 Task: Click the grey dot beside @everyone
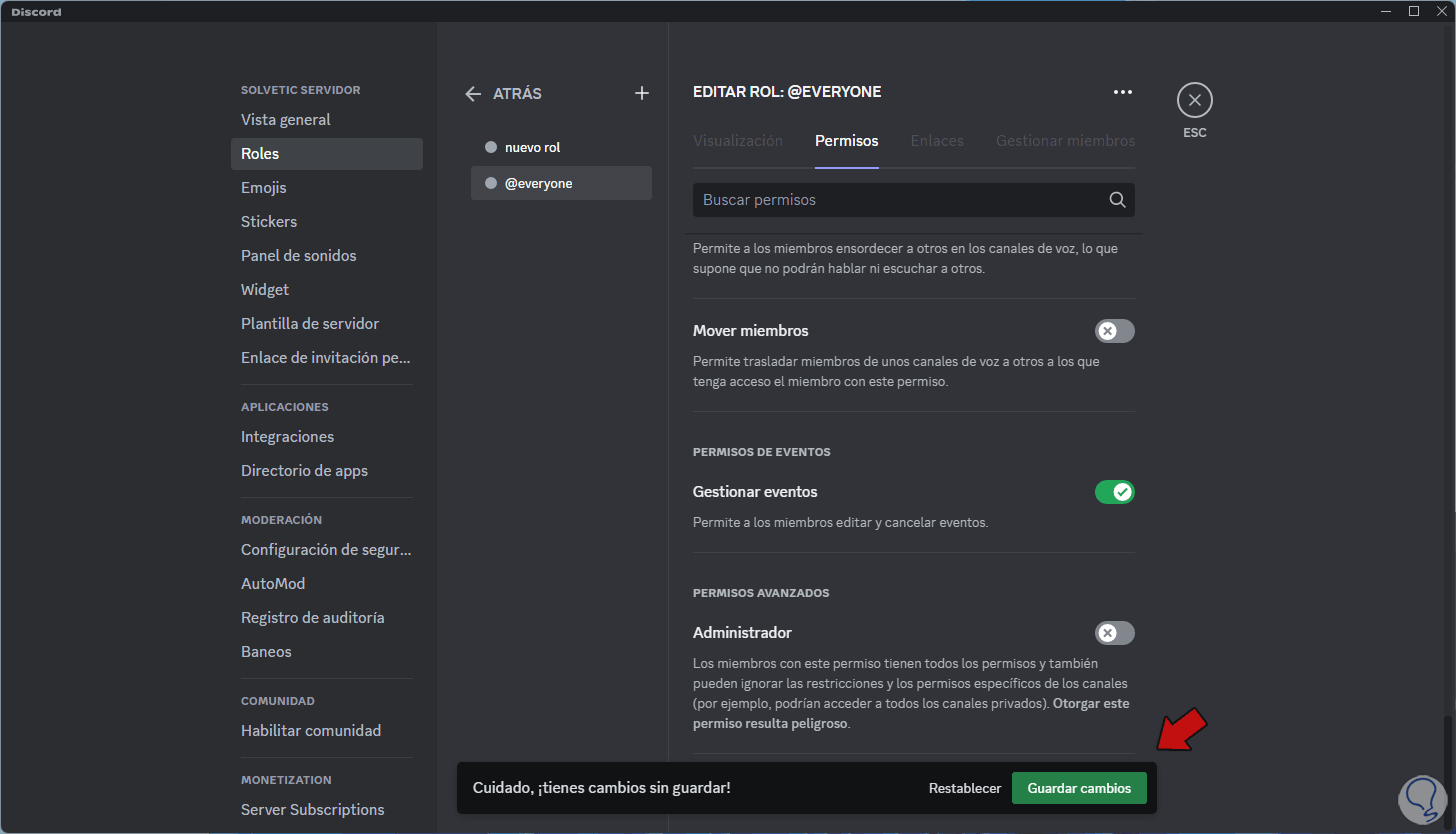tap(490, 183)
